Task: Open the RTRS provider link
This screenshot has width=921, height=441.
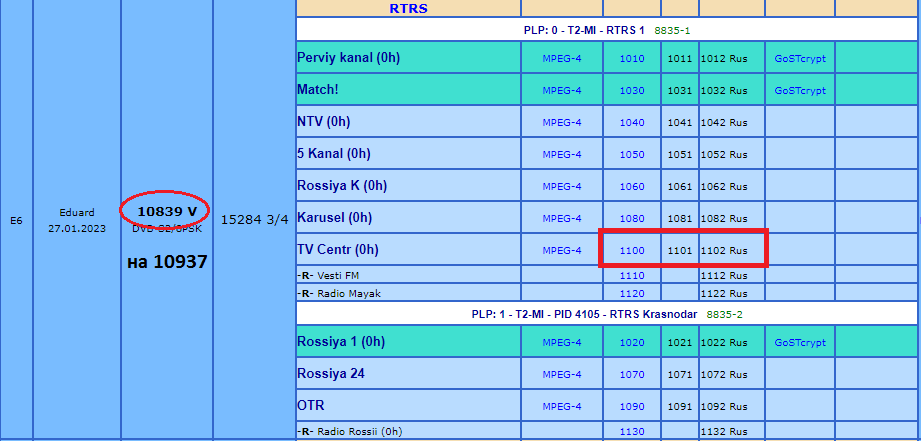Action: [408, 8]
